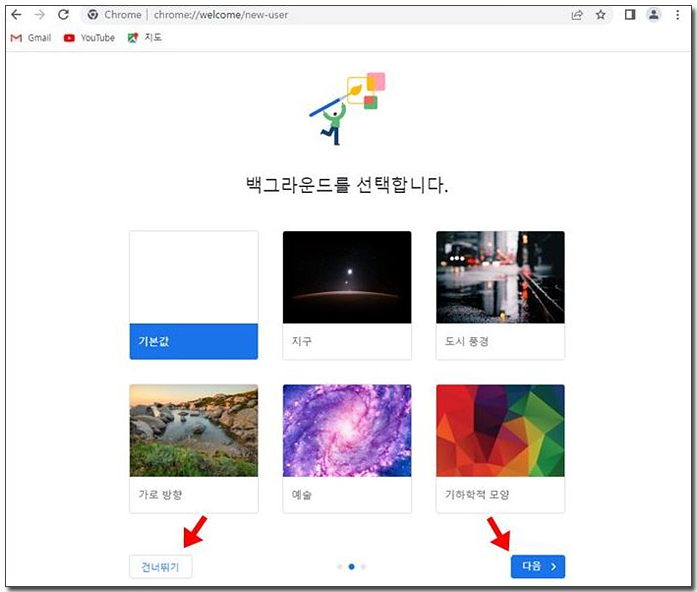Image resolution: width=697 pixels, height=592 pixels.
Task: Click the address bar URL chrome://welcome/new-user
Action: [220, 15]
